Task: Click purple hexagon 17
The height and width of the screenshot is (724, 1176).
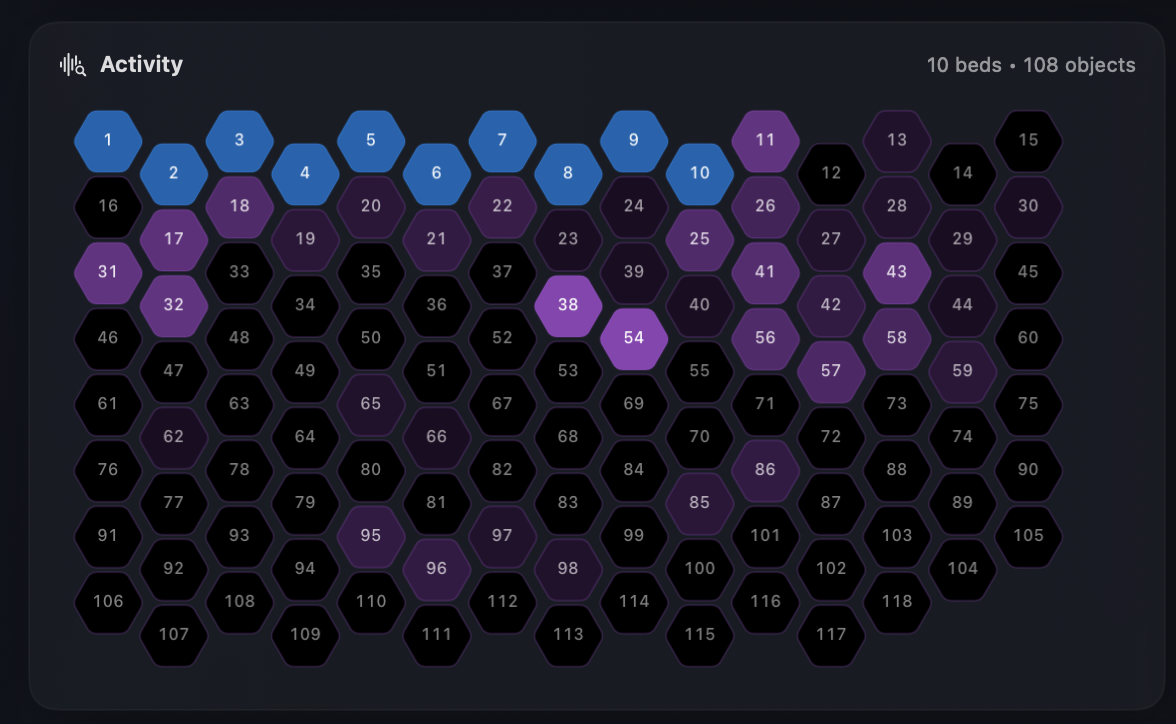Action: click(x=174, y=239)
